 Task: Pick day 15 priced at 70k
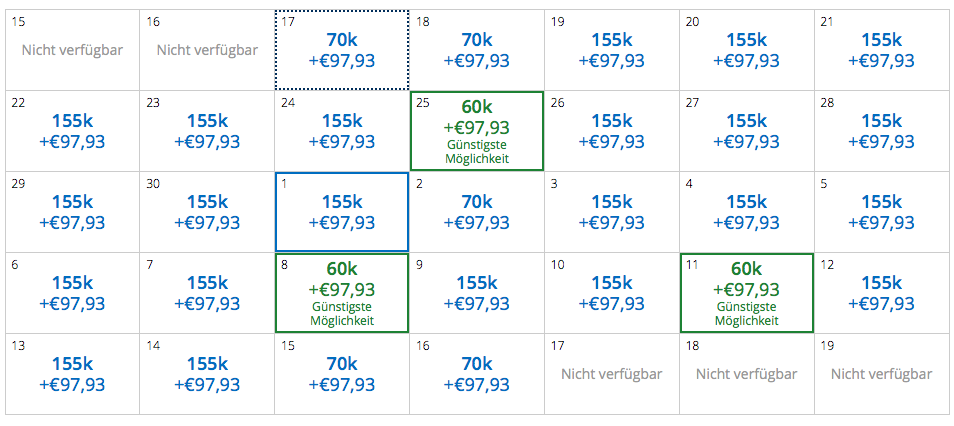[x=342, y=374]
